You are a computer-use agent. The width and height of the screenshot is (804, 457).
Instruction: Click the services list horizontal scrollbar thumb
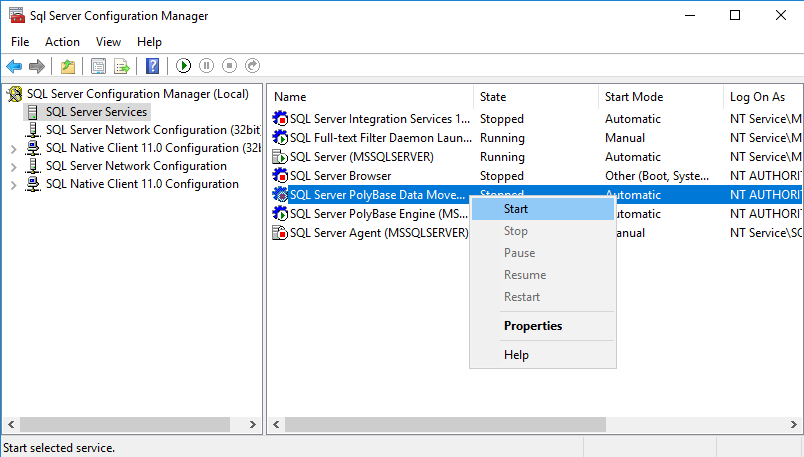click(445, 424)
